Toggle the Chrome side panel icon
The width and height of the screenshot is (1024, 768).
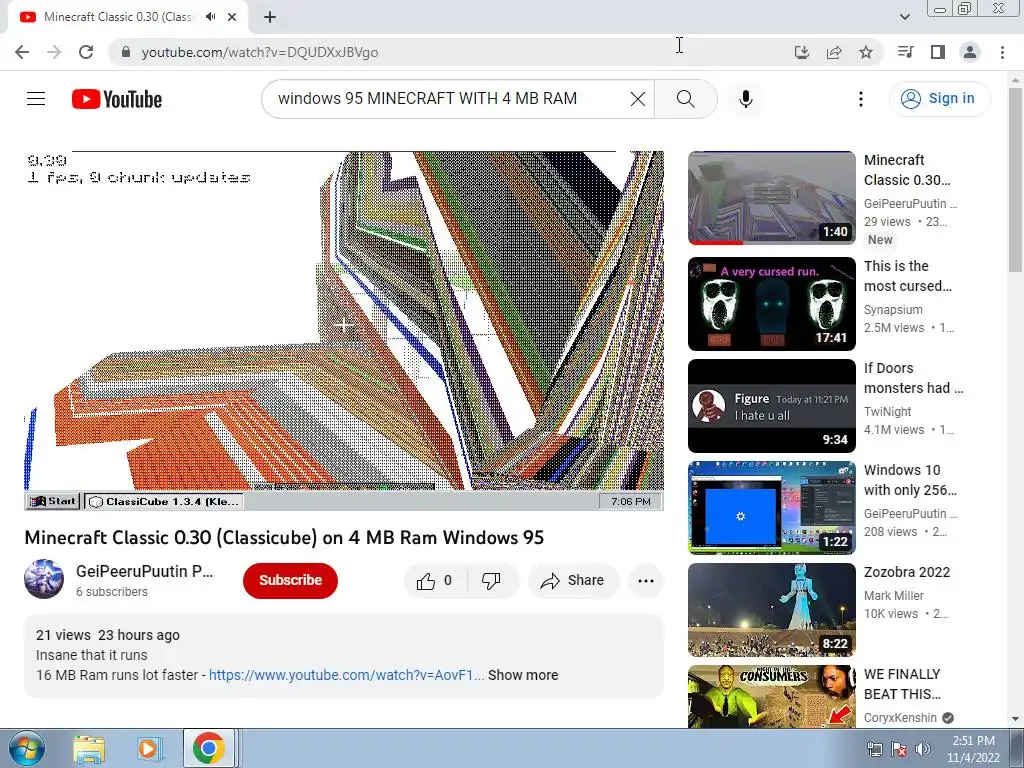click(x=938, y=52)
